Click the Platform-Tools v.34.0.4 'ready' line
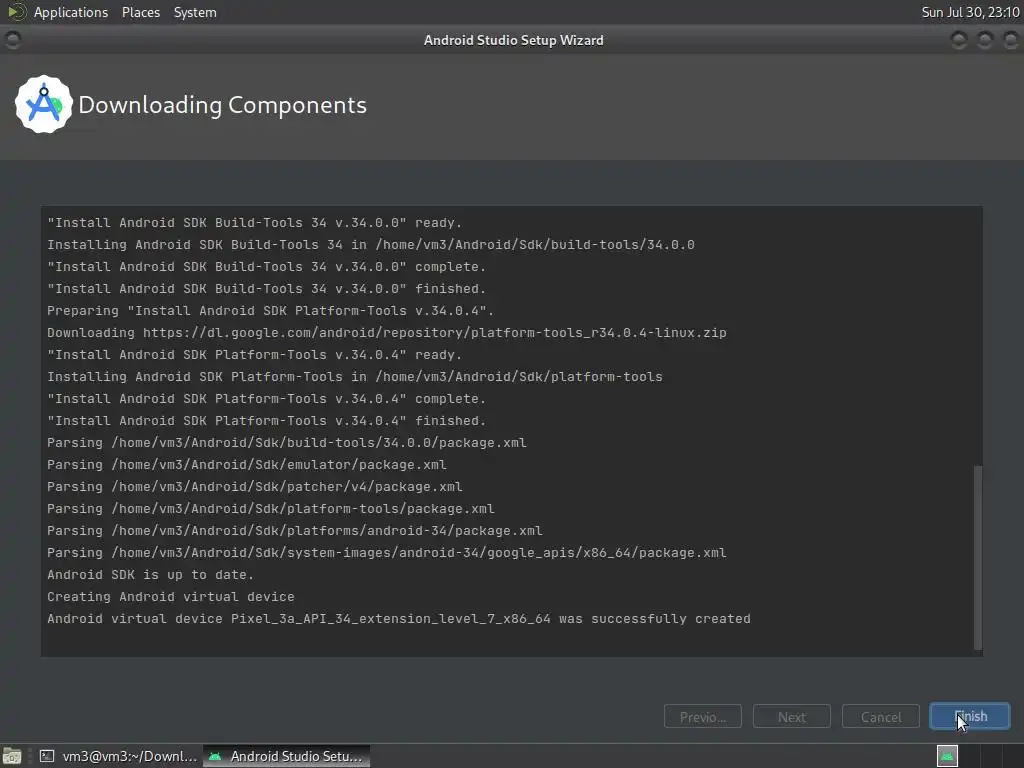This screenshot has width=1024, height=768. point(255,355)
